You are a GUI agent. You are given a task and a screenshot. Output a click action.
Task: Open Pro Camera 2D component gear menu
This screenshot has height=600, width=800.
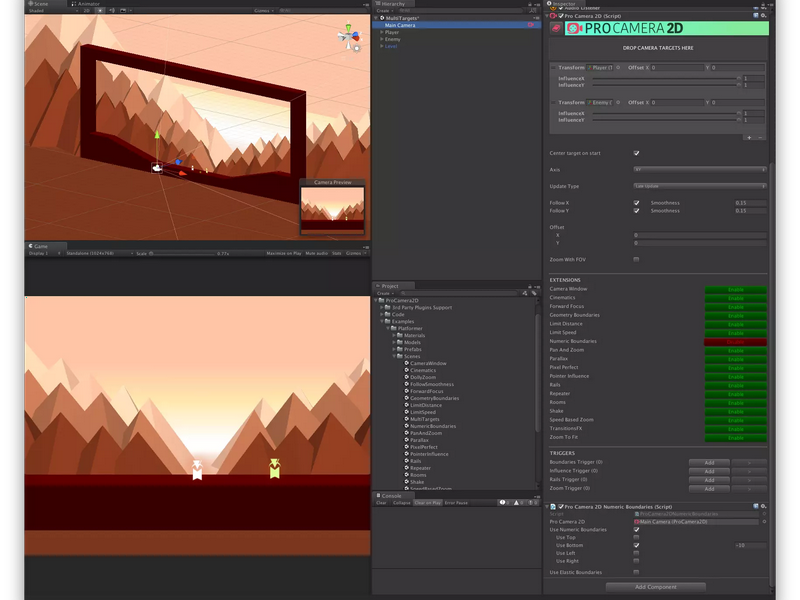coord(763,16)
